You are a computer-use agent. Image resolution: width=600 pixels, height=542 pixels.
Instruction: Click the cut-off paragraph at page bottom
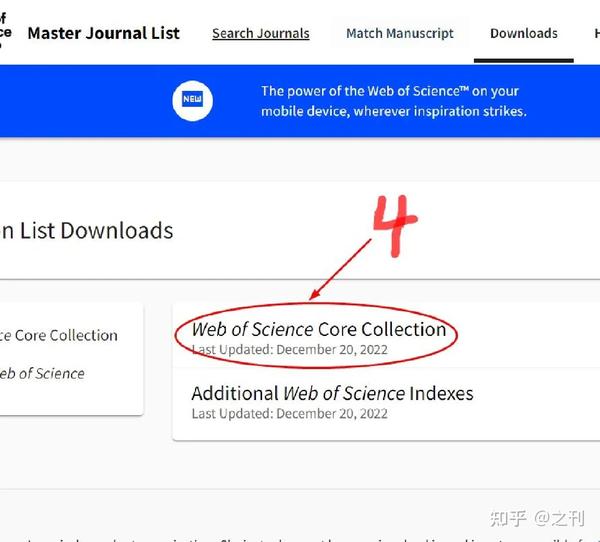300,540
